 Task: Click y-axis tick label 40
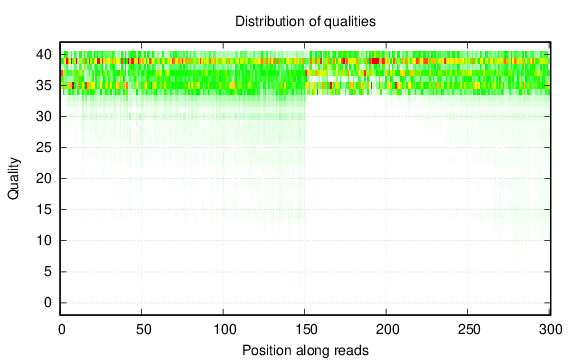click(x=44, y=55)
